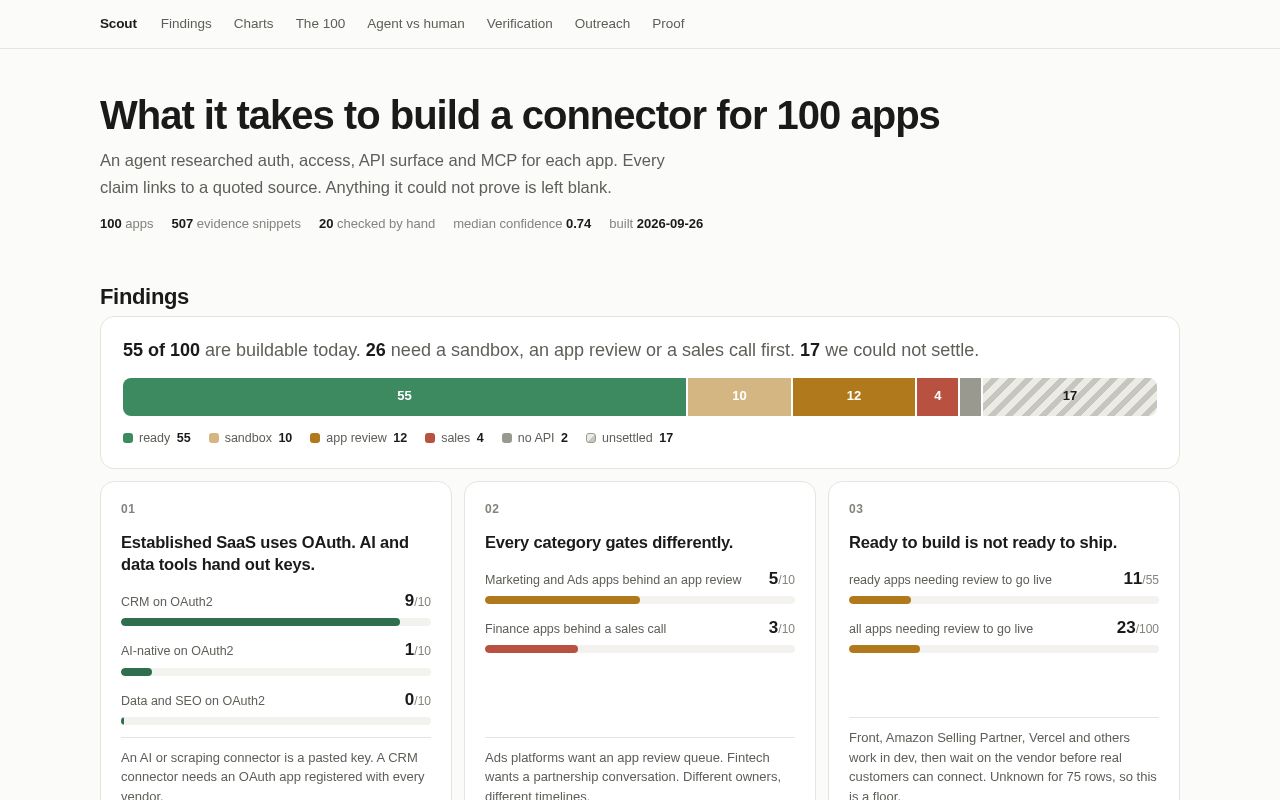The image size is (1280, 800).
Task: Open the Findings nav item
Action: click(186, 24)
